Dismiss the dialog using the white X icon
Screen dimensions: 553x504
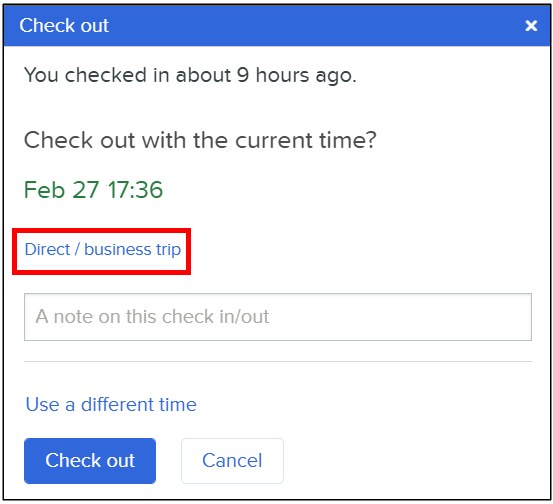(531, 26)
